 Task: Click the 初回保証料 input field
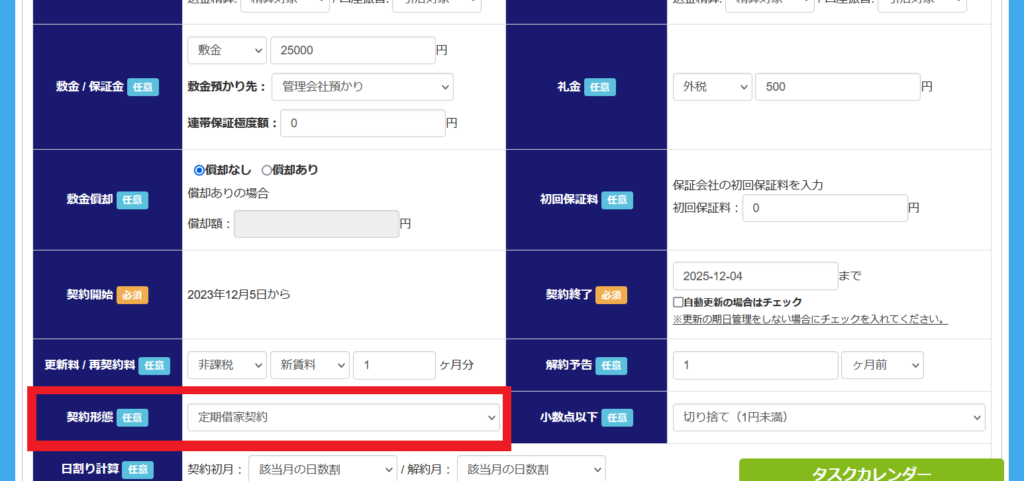click(x=825, y=208)
